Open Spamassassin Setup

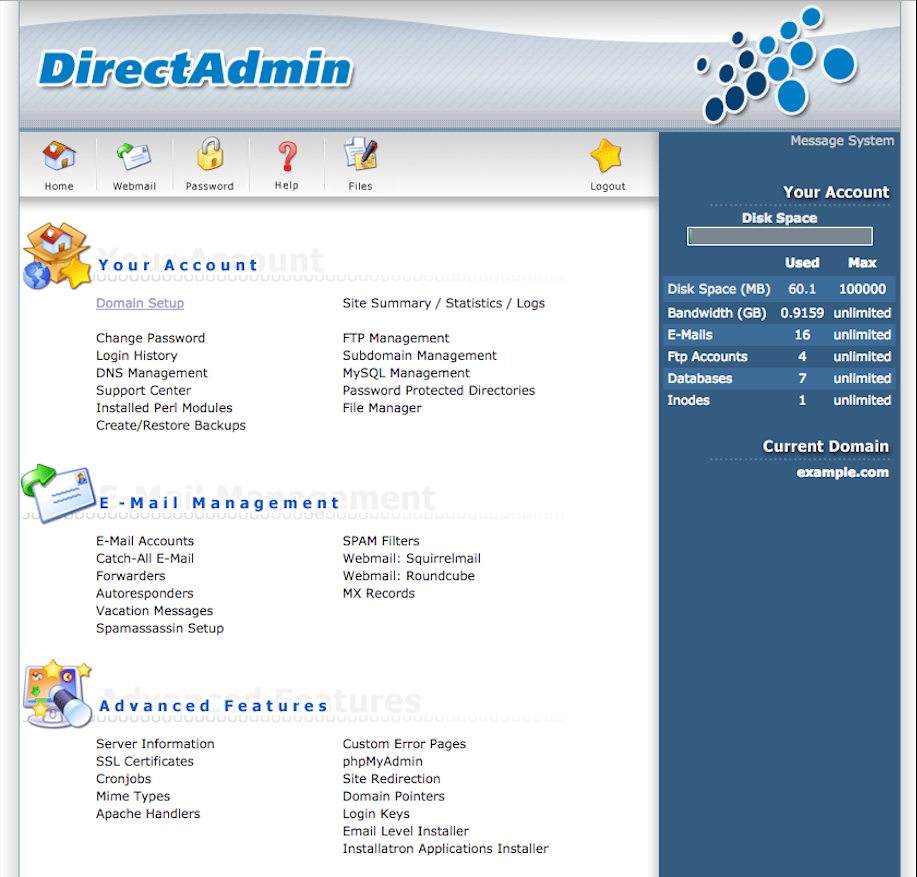(x=160, y=629)
